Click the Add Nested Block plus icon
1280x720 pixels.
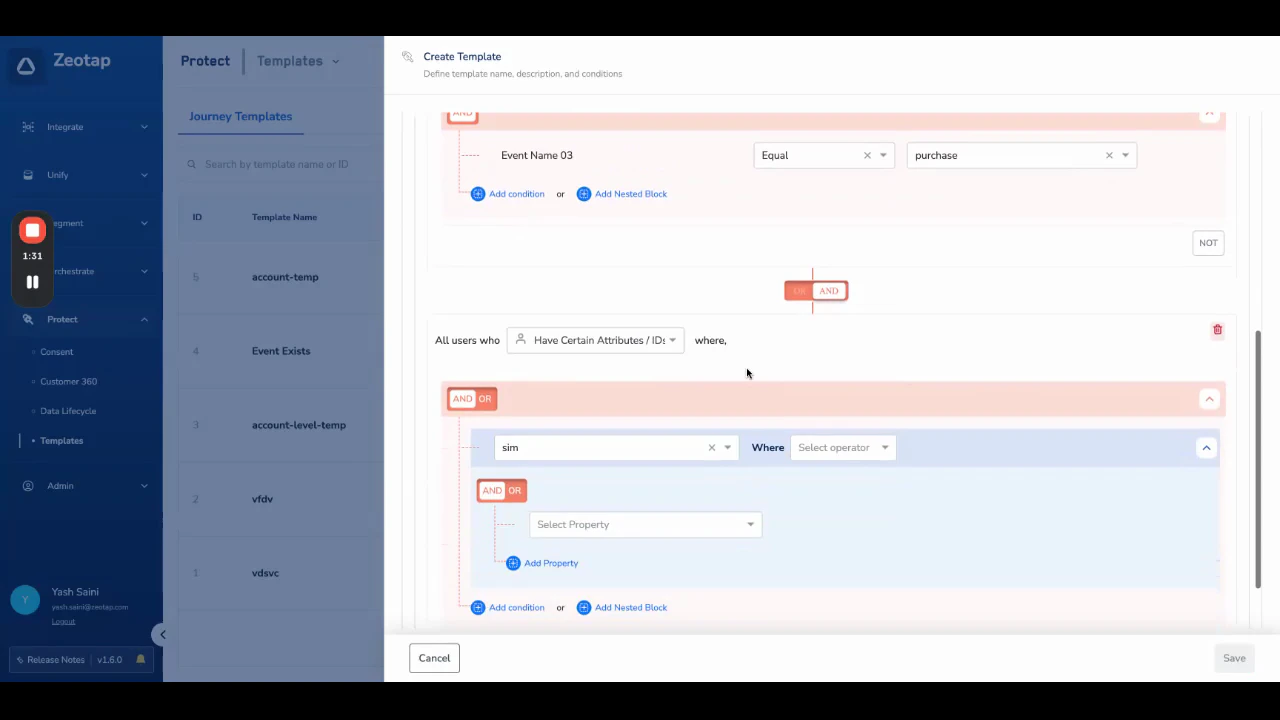(583, 607)
